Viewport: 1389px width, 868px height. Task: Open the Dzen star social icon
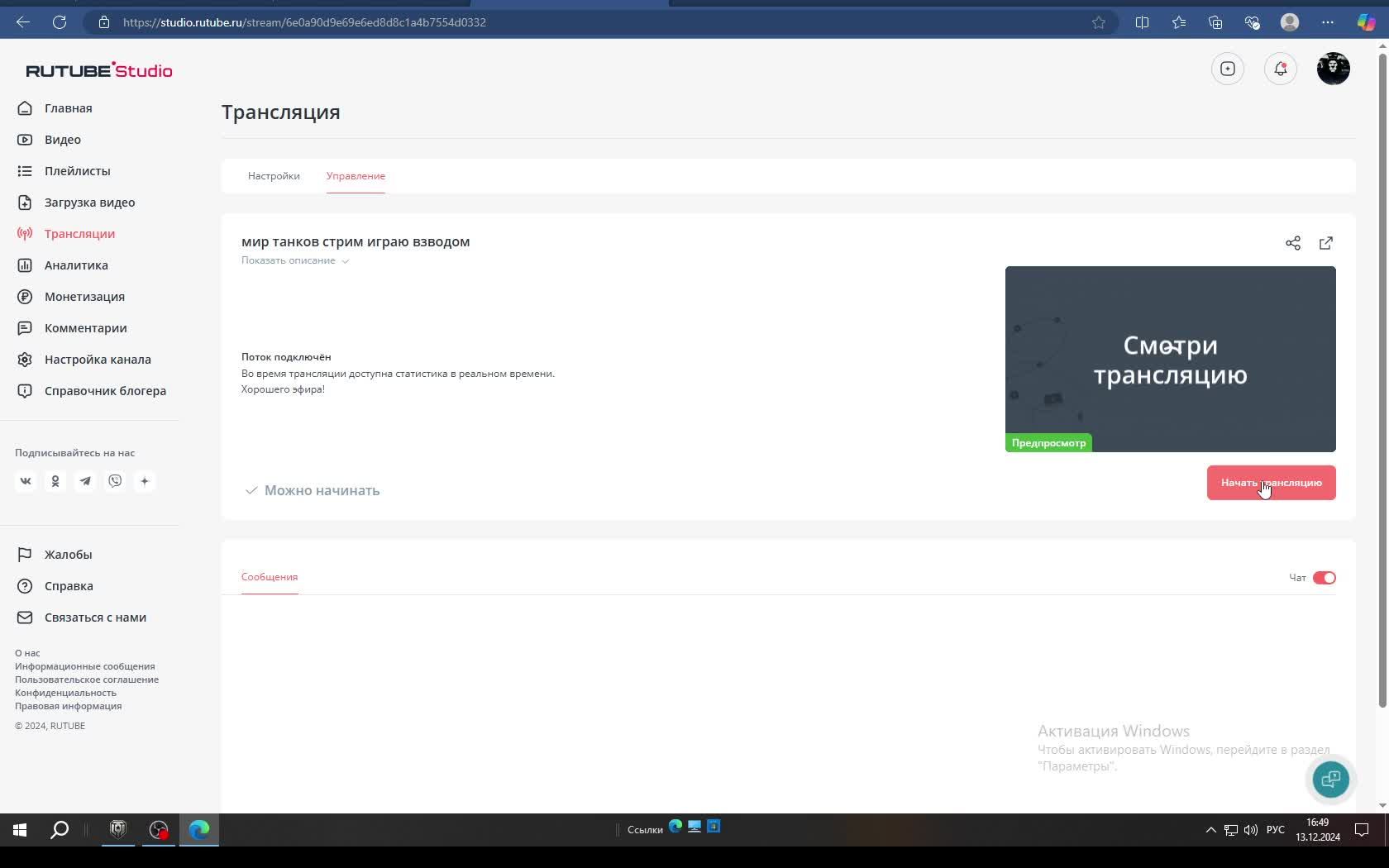coord(145,481)
